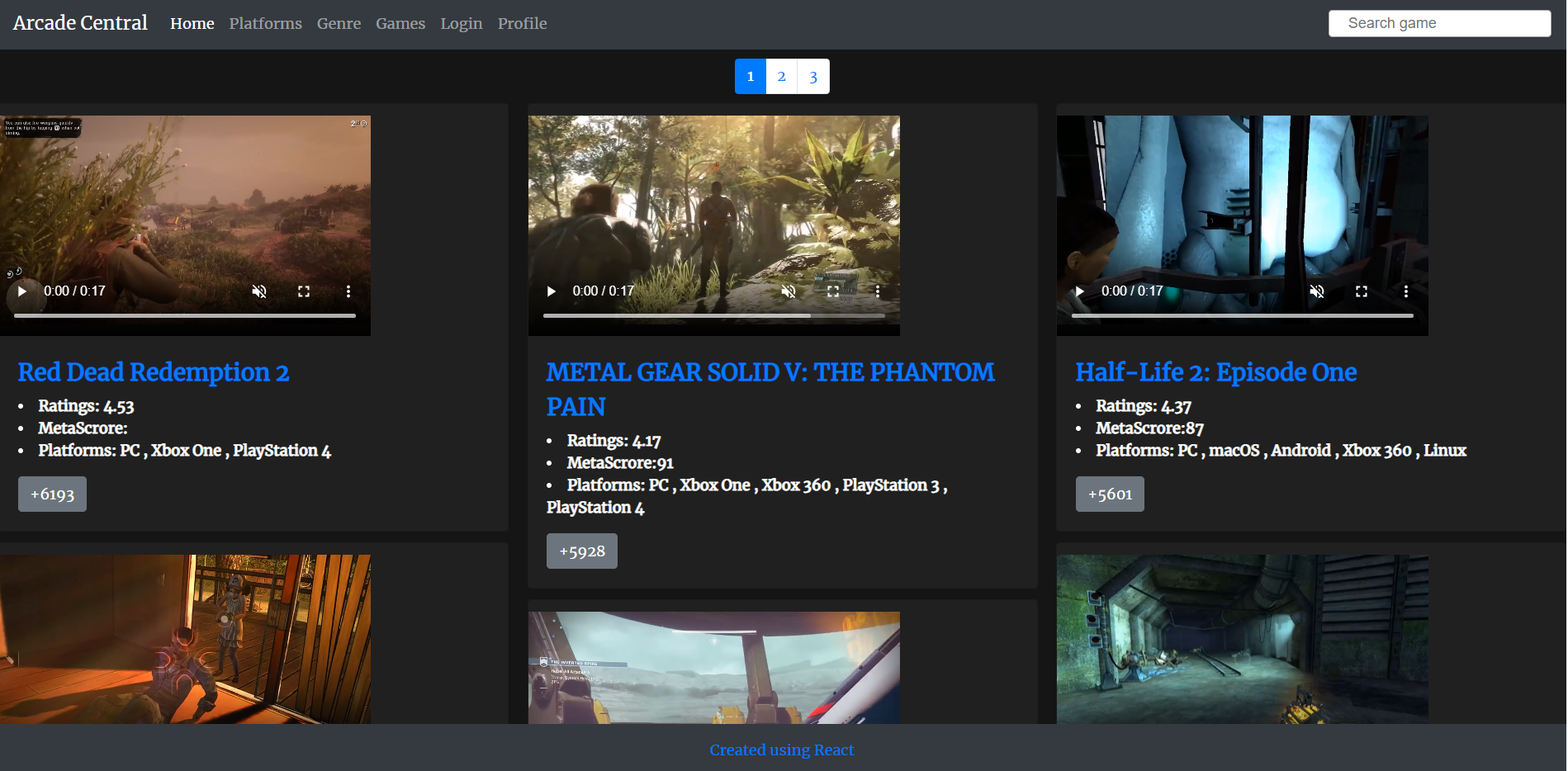Enter fullscreen on Metal Gear Solid V video
Image resolution: width=1568 pixels, height=771 pixels.
tap(833, 291)
